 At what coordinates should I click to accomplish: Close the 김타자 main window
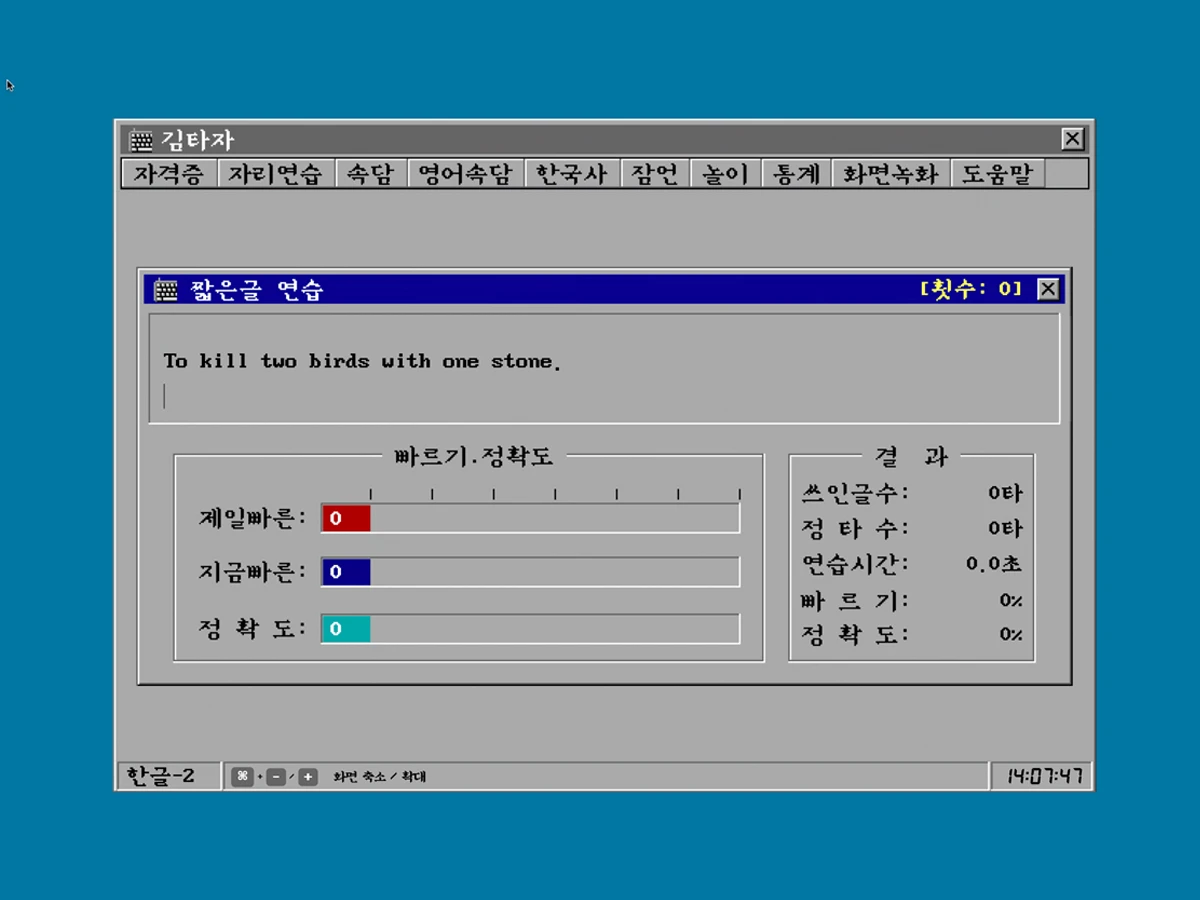click(1072, 139)
